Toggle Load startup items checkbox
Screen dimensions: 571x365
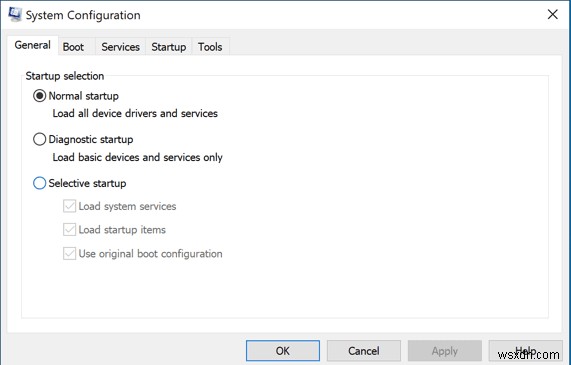pyautogui.click(x=69, y=230)
